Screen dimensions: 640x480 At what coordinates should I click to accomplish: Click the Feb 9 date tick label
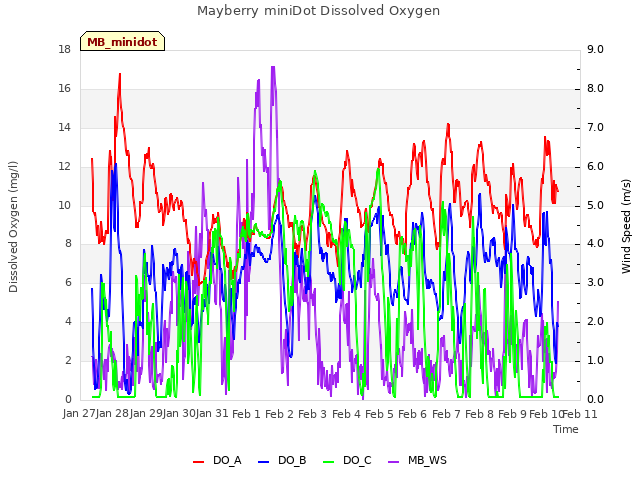(x=512, y=414)
